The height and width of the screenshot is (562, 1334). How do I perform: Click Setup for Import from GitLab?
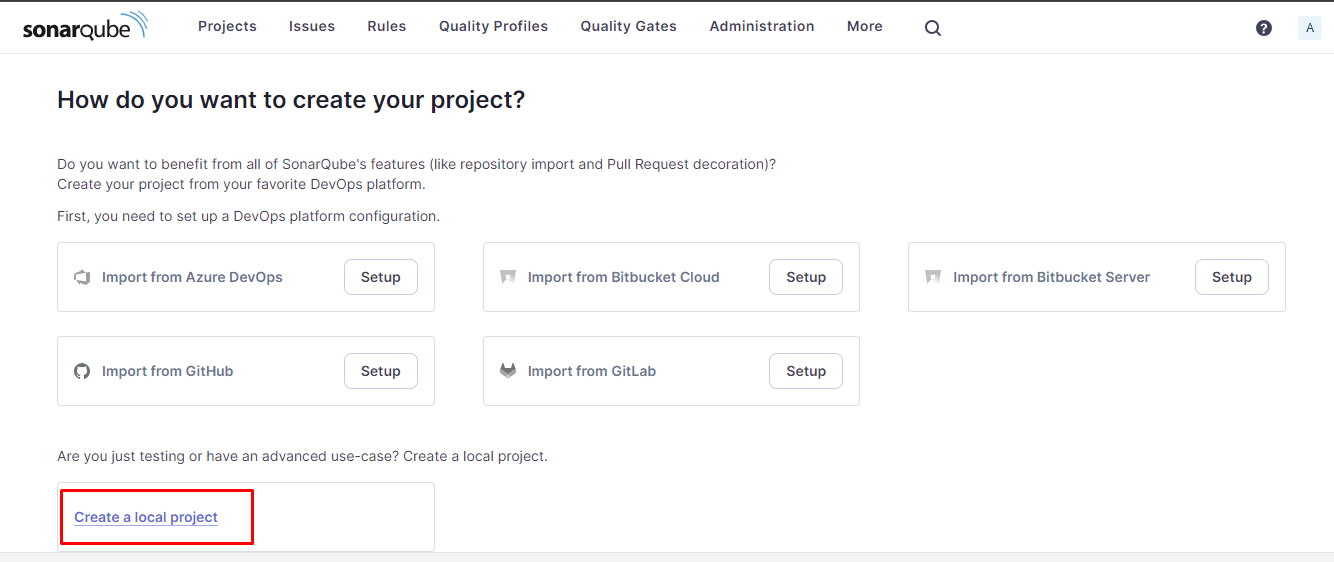pos(806,371)
